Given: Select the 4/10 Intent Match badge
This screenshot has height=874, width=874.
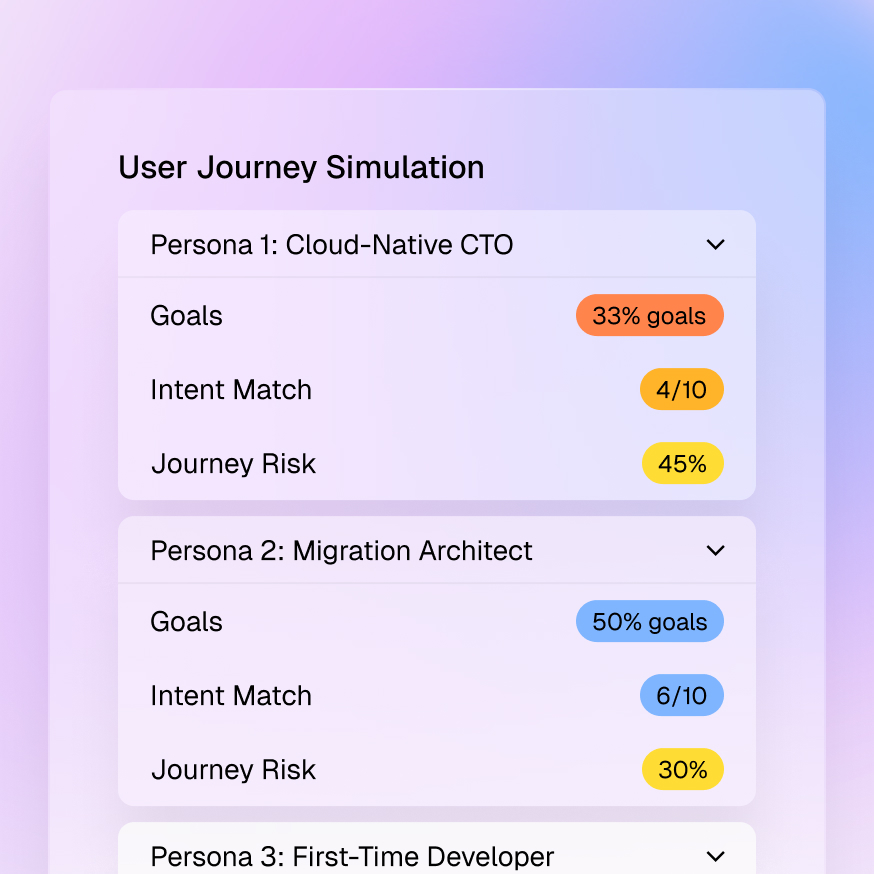Looking at the screenshot, I should click(x=682, y=389).
